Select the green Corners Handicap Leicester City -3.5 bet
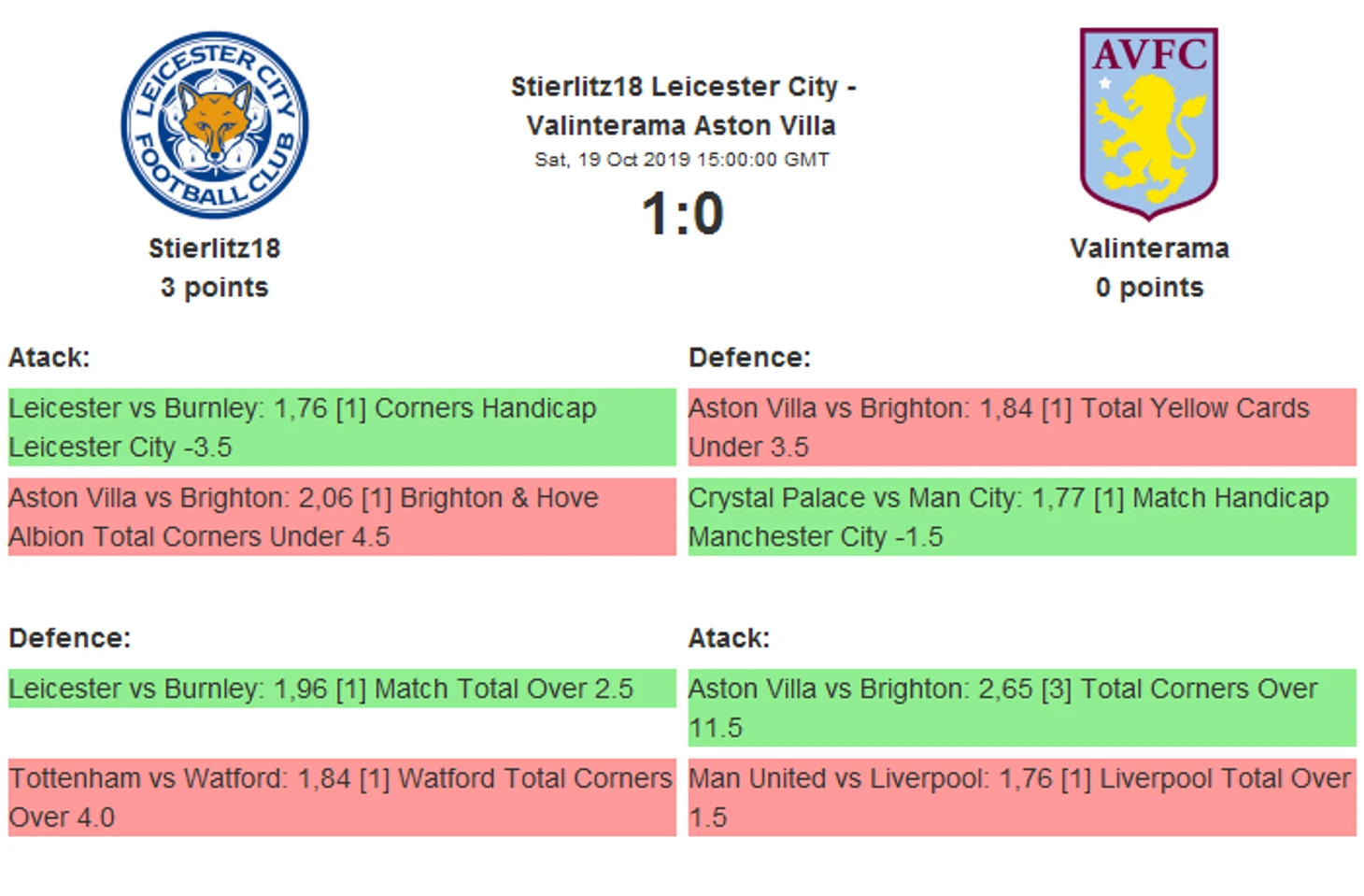The image size is (1364, 896). [x=342, y=427]
